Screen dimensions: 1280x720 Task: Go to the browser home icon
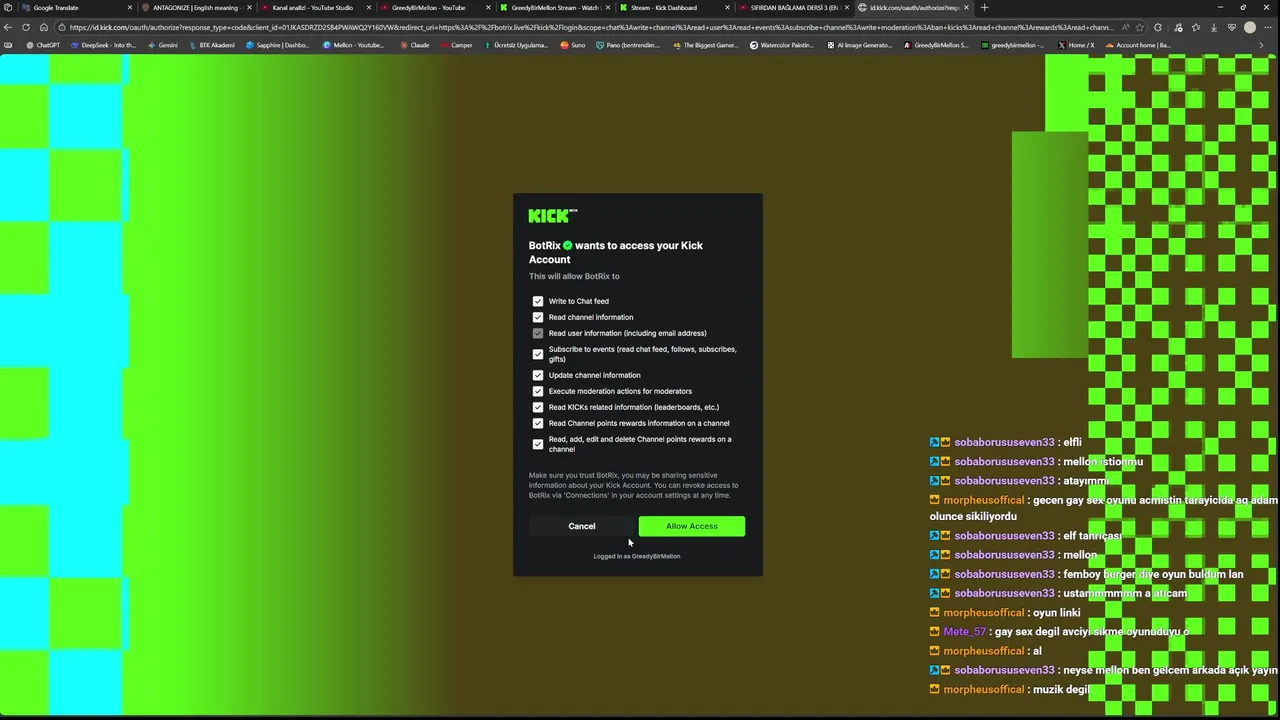(x=43, y=27)
